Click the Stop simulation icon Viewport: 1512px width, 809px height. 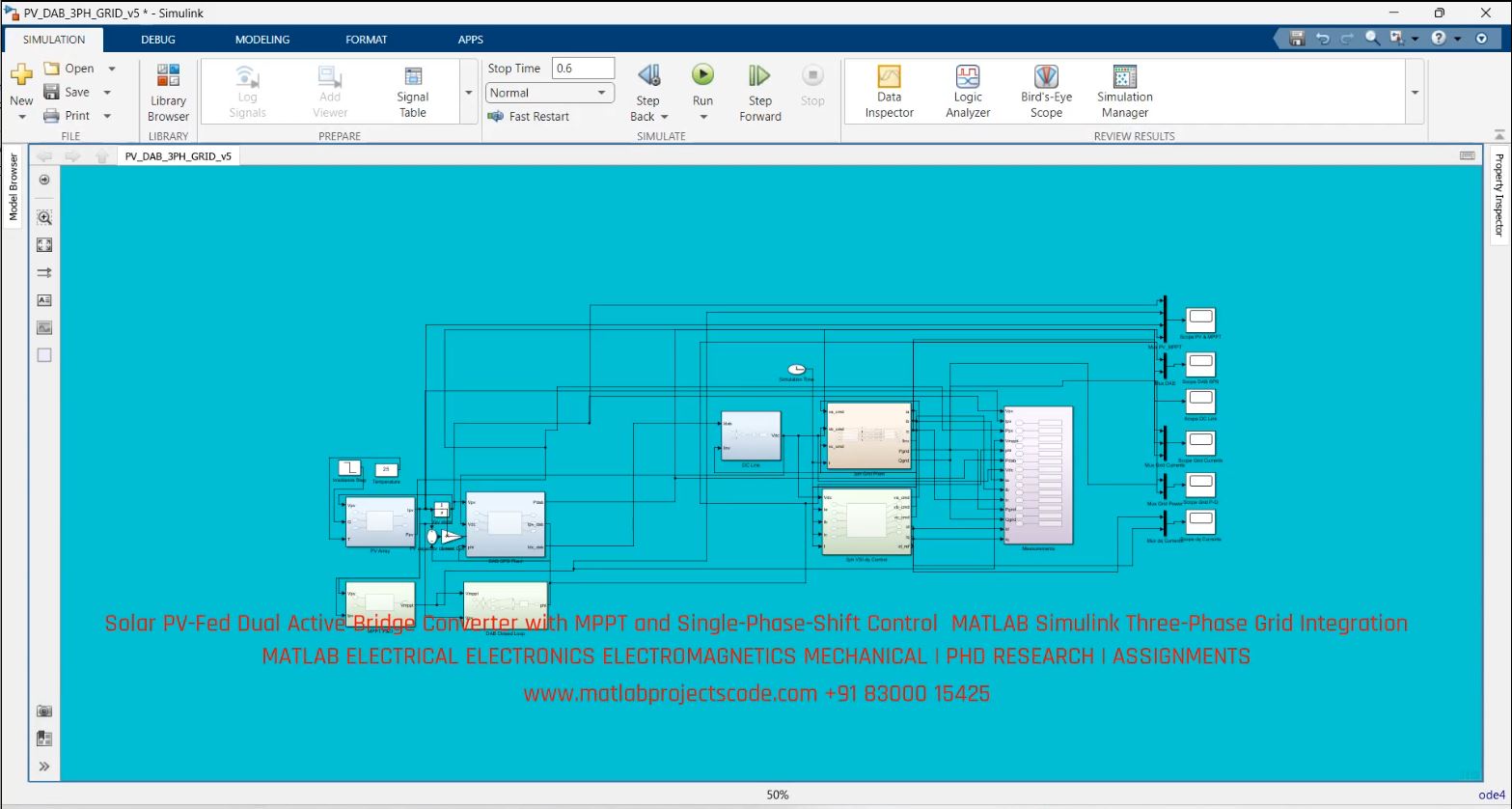(x=812, y=75)
